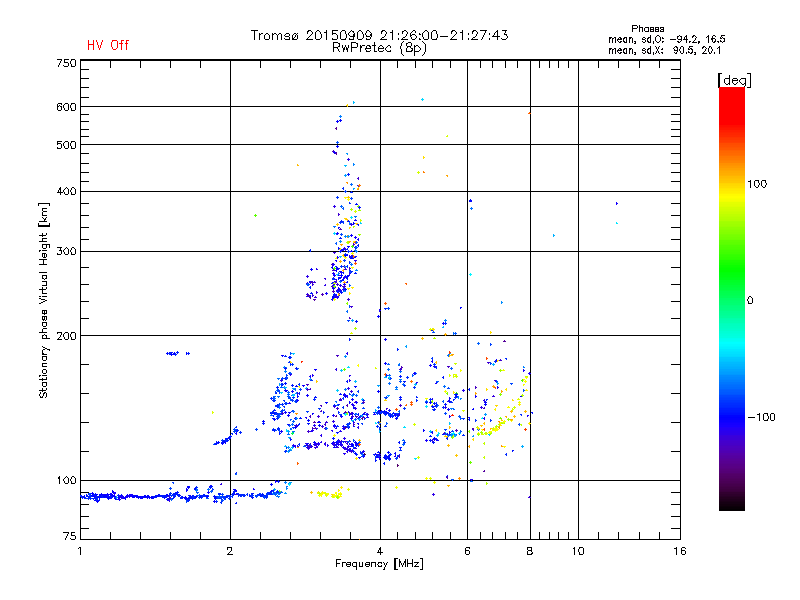Click the x-axis tick label '1'
This screenshot has height=600, width=800.
pyautogui.click(x=80, y=551)
